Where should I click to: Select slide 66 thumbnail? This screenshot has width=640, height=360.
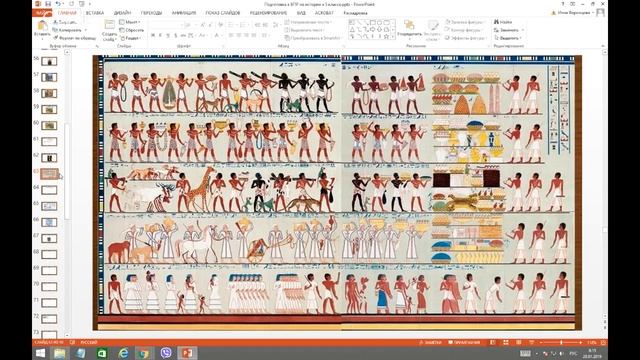49,222
